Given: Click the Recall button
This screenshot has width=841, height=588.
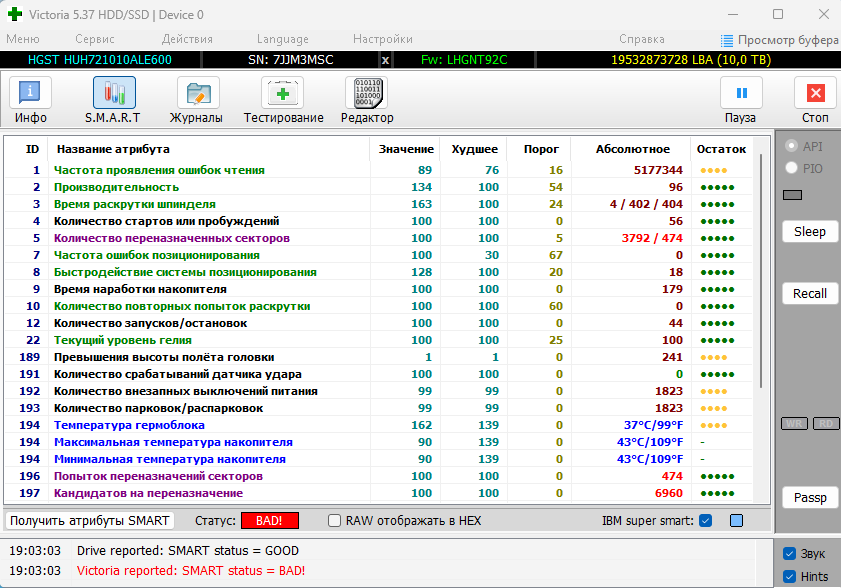Looking at the screenshot, I should point(809,293).
